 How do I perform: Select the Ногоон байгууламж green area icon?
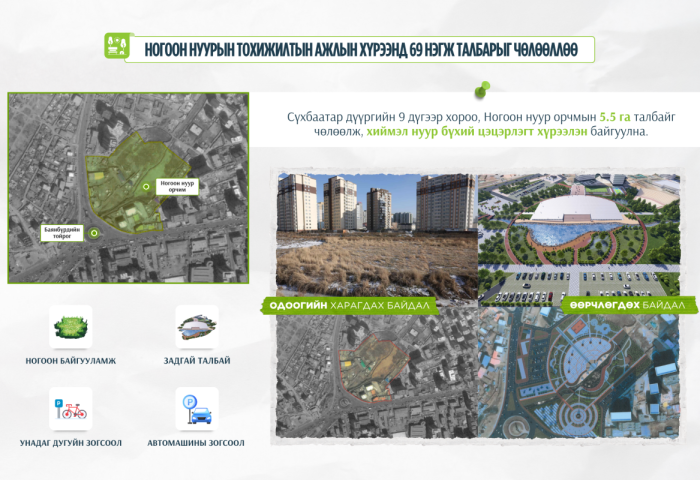(70, 328)
